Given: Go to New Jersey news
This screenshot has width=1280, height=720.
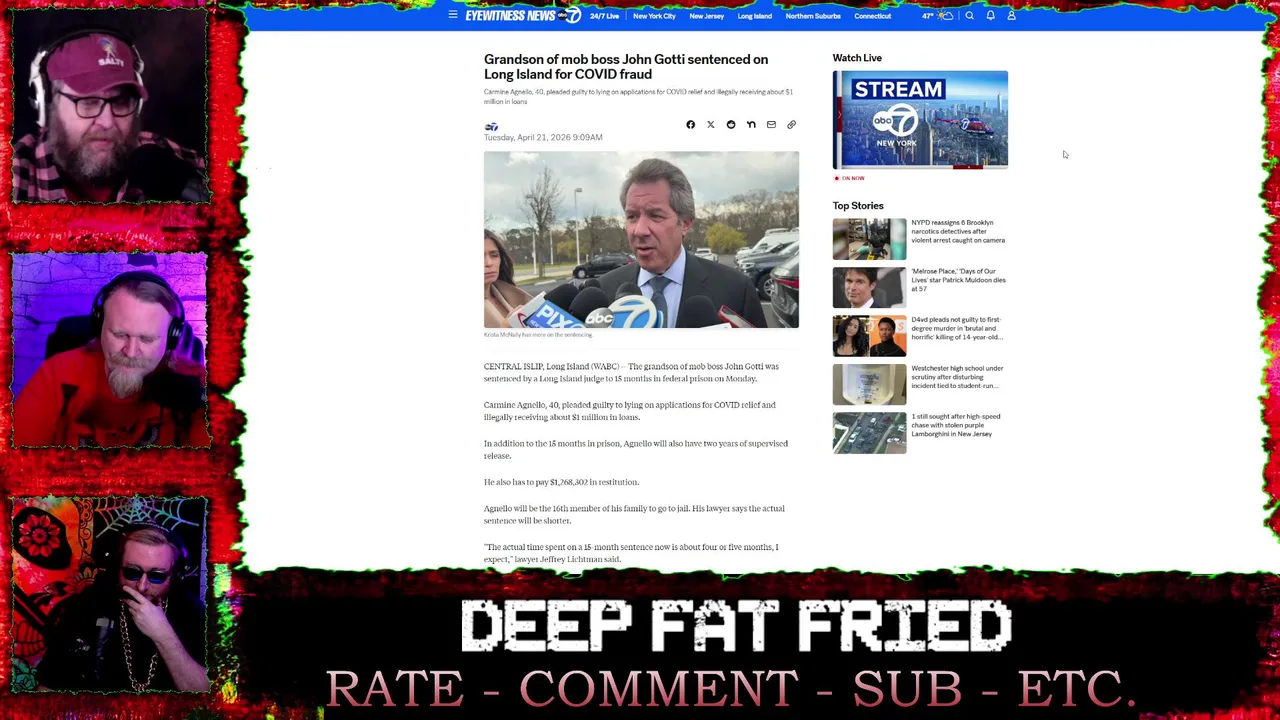Looking at the screenshot, I should [x=706, y=16].
